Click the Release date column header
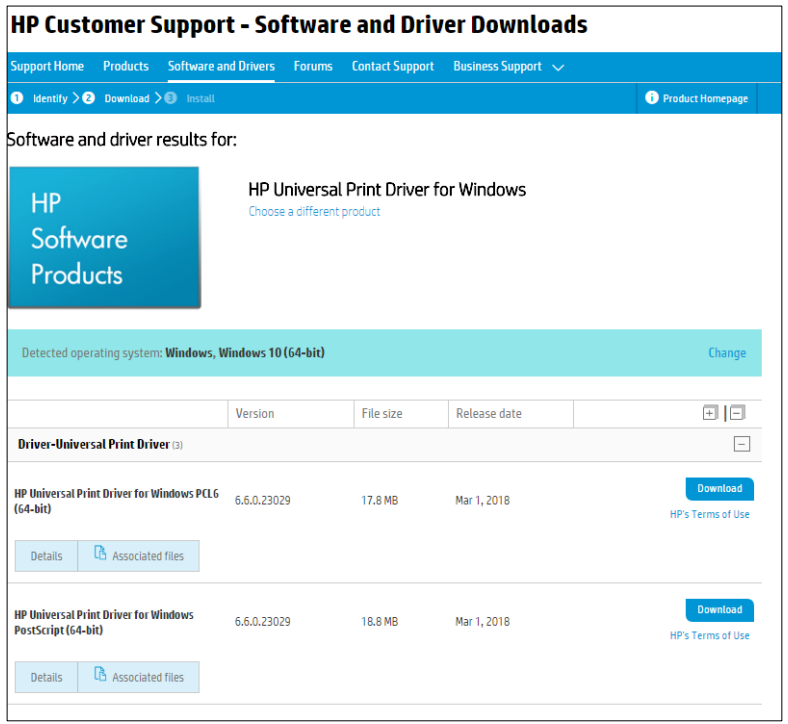The width and height of the screenshot is (788, 724). click(488, 413)
